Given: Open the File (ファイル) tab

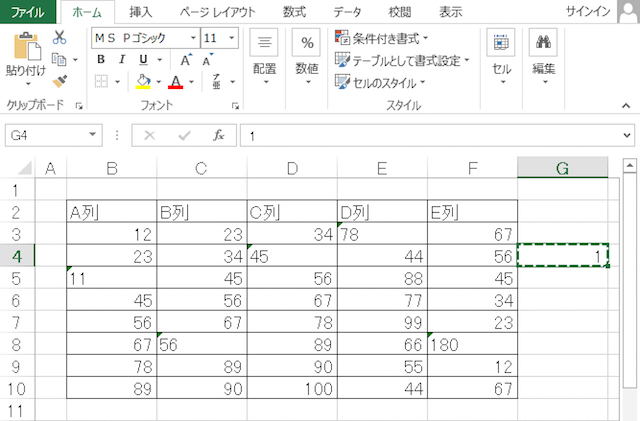Looking at the screenshot, I should (28, 12).
